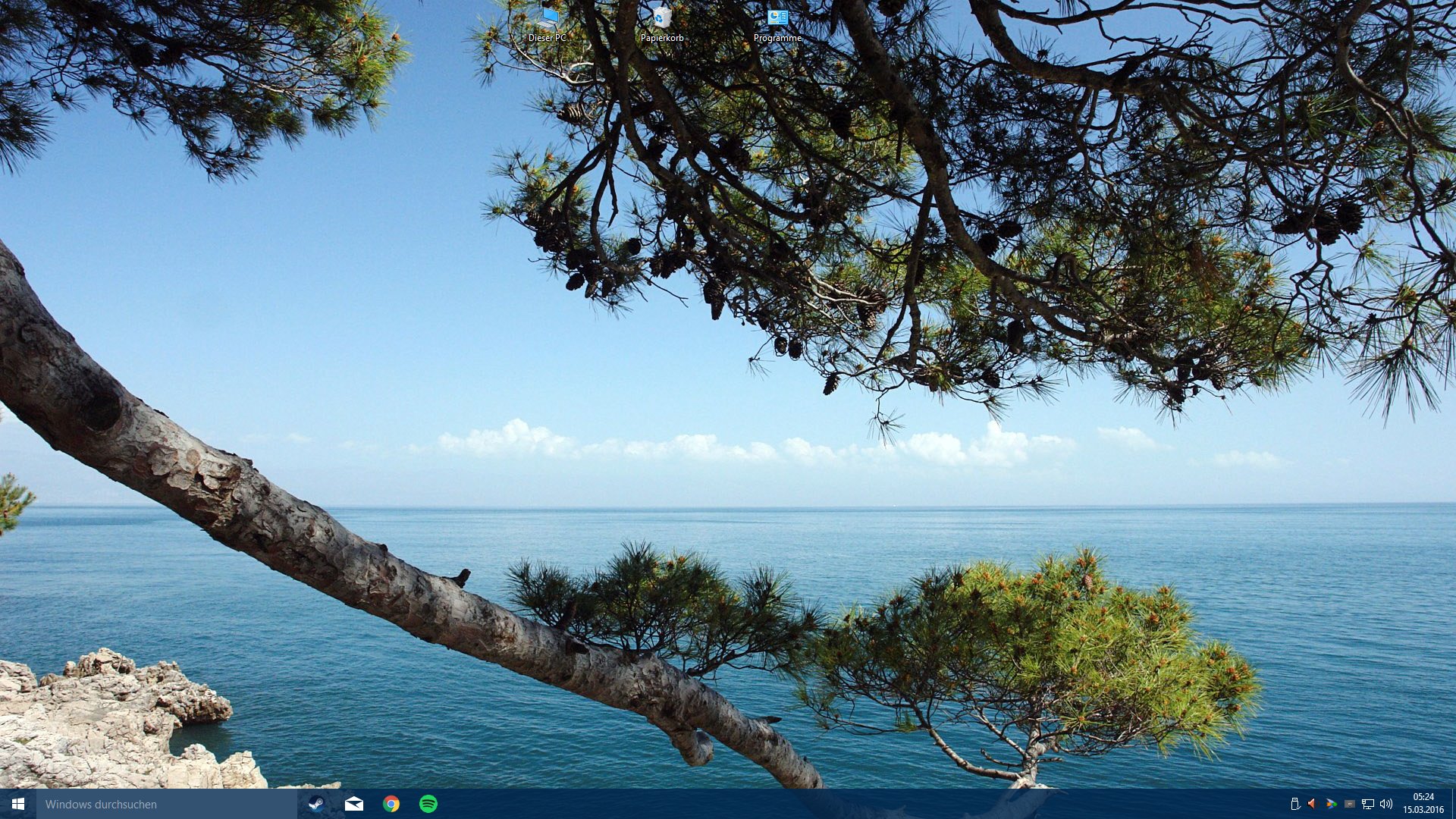
Task: Click the Programme label text
Action: point(777,38)
